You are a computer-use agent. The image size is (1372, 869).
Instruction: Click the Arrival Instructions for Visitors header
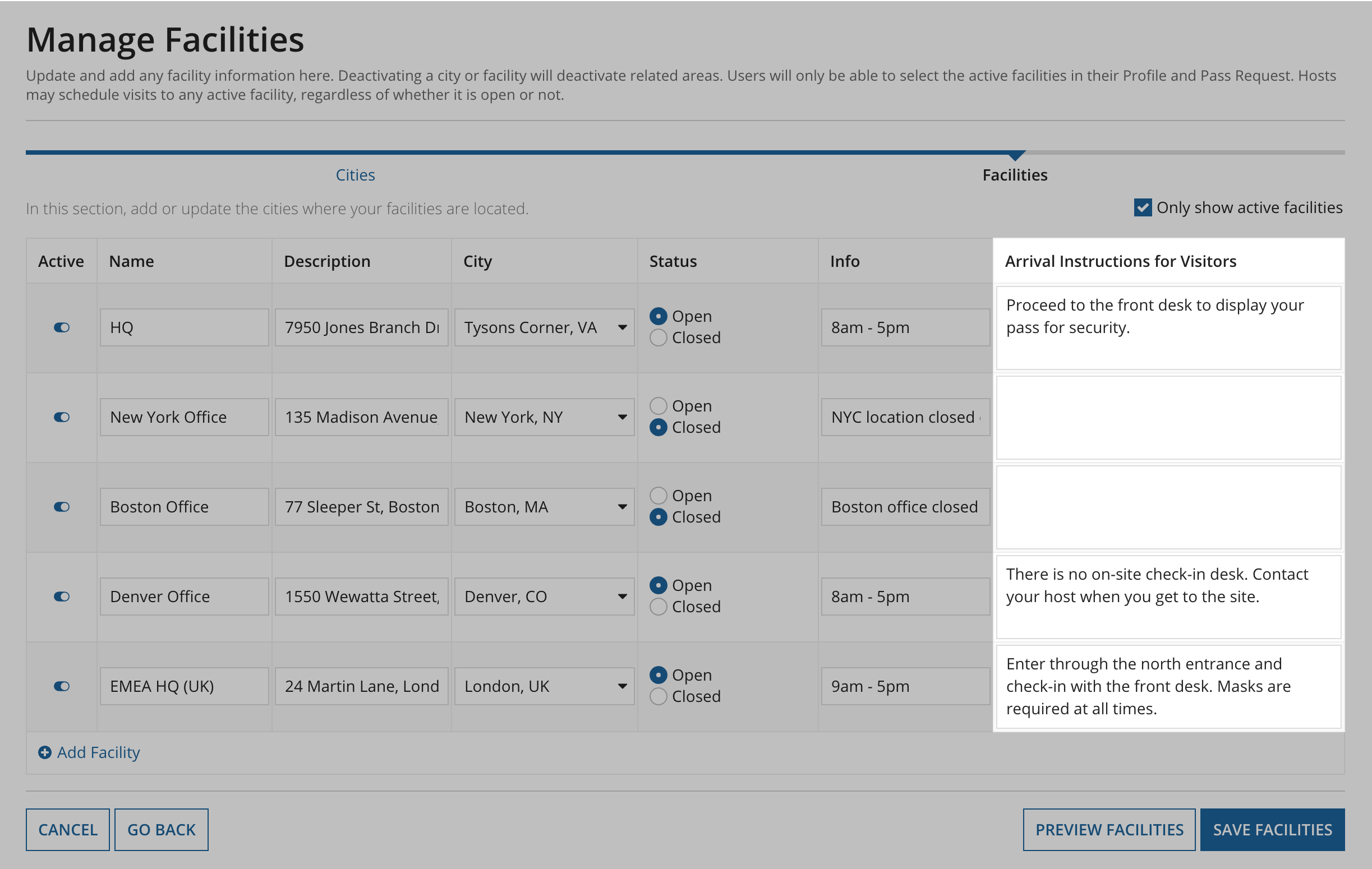coord(1120,261)
